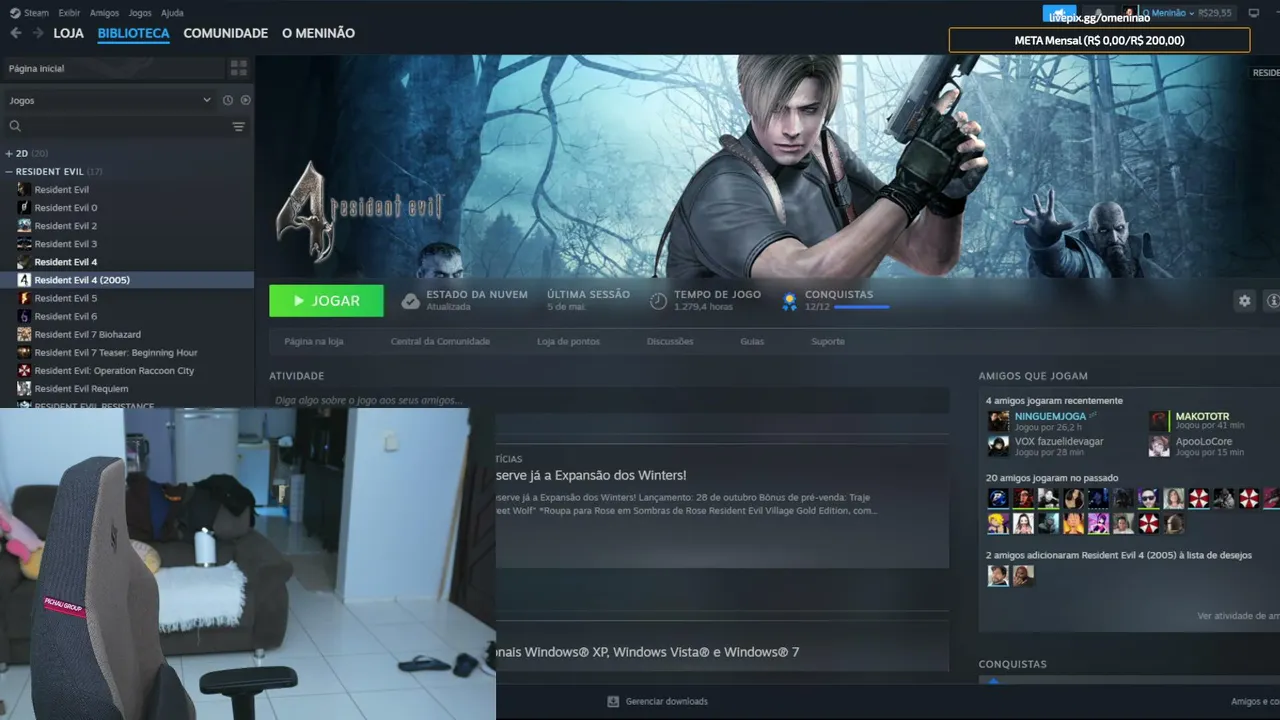Open Suporte link
1280x720 pixels.
coord(828,341)
